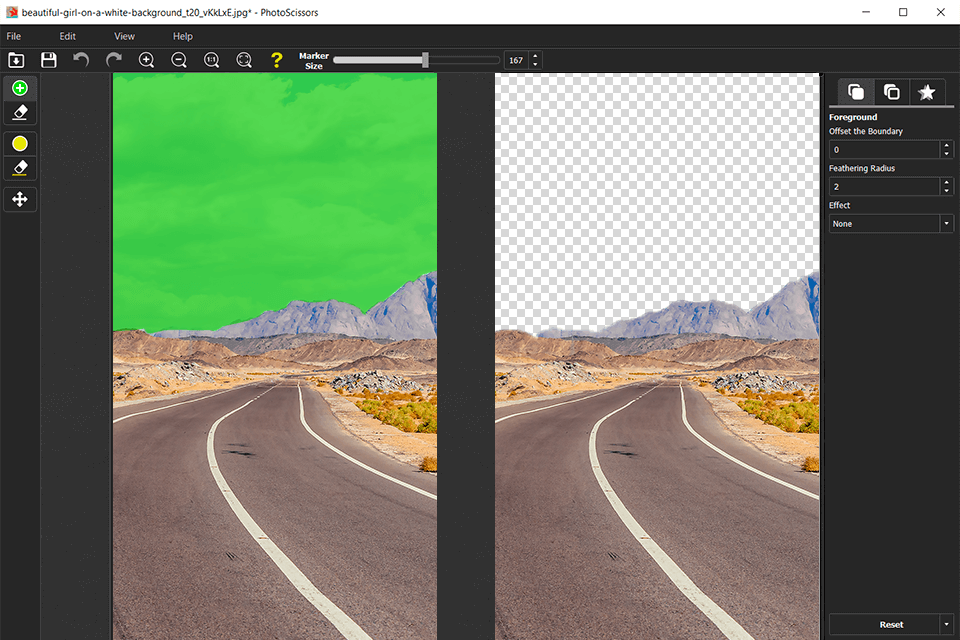Maximize the PhotoScissors window
This screenshot has width=960, height=640.
click(903, 12)
